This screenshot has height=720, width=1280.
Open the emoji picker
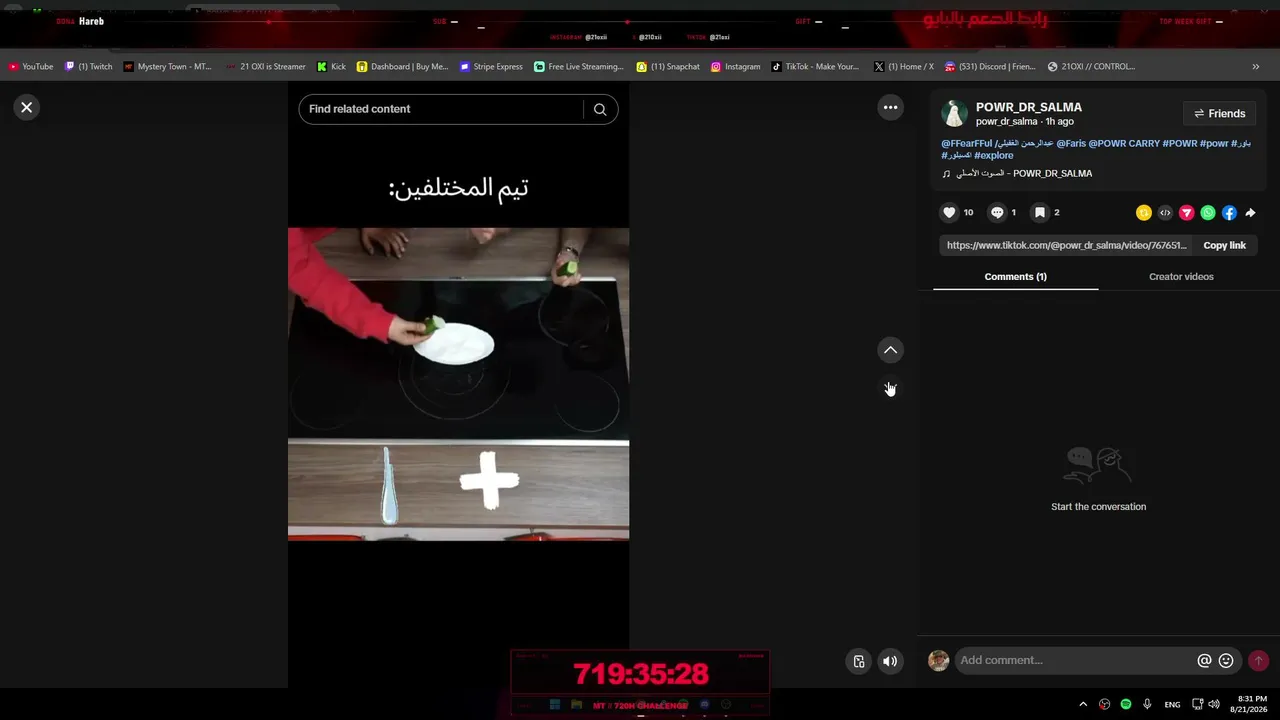coord(1226,661)
